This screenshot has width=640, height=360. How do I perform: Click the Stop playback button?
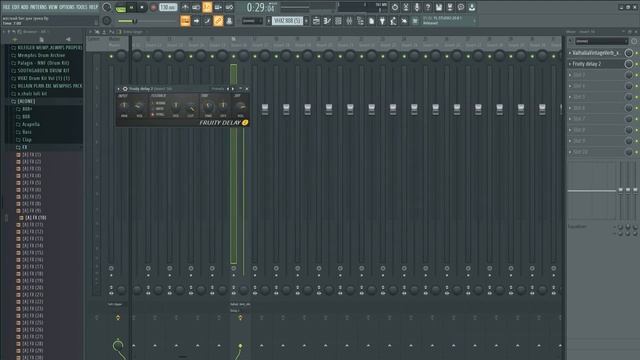pos(142,7)
